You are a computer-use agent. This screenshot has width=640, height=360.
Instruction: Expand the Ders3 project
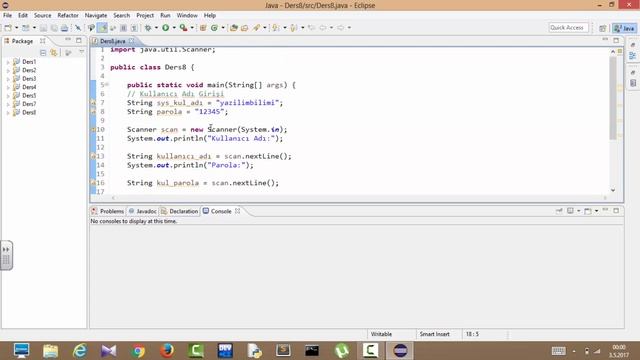8,79
